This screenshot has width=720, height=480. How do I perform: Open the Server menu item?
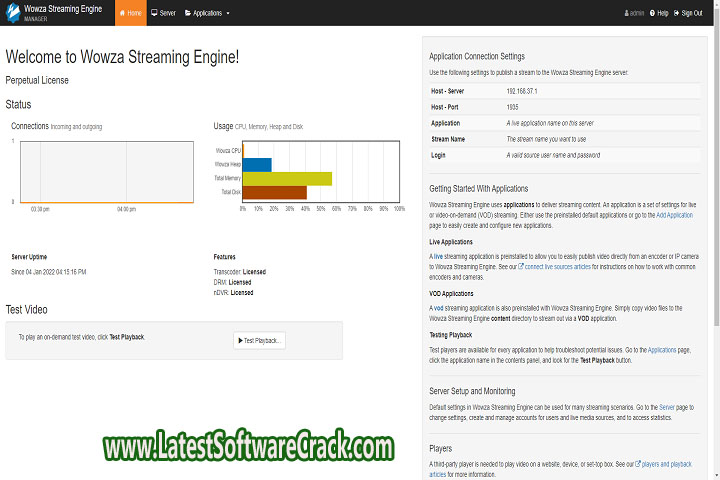pyautogui.click(x=163, y=14)
